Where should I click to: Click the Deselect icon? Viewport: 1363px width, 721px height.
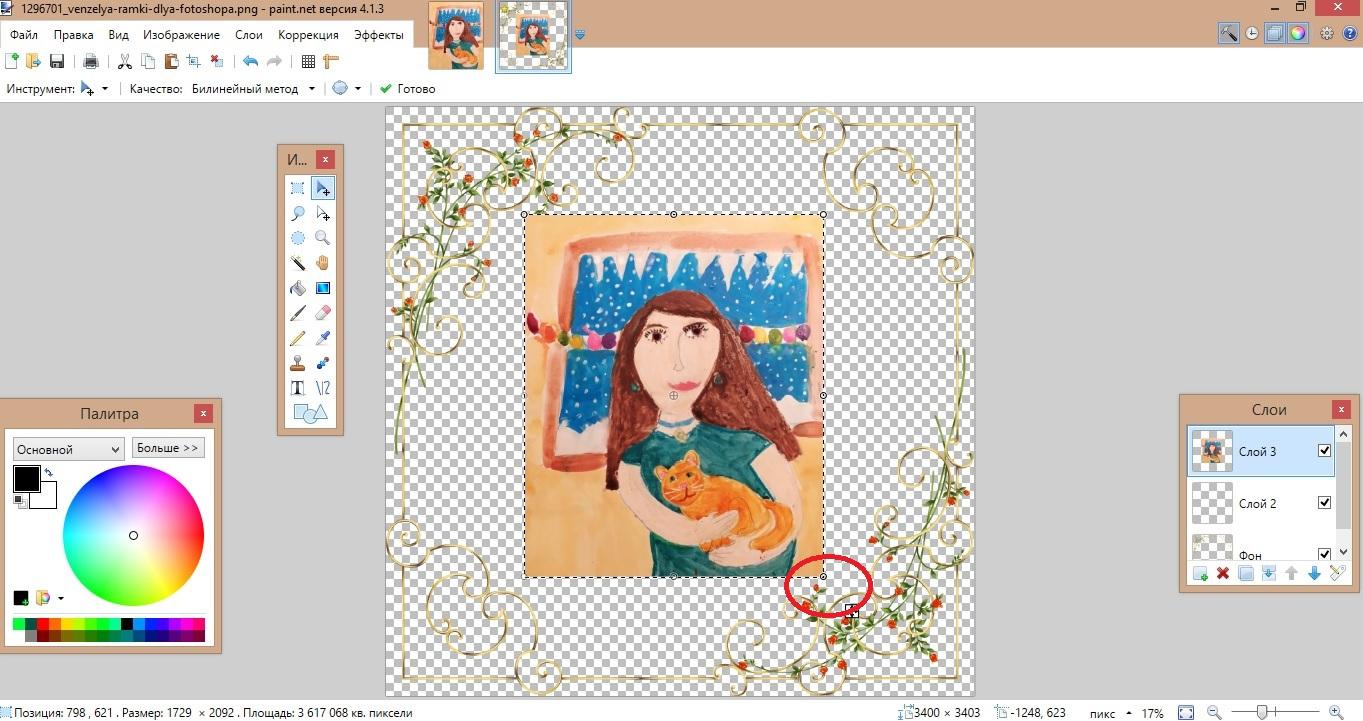tap(216, 61)
